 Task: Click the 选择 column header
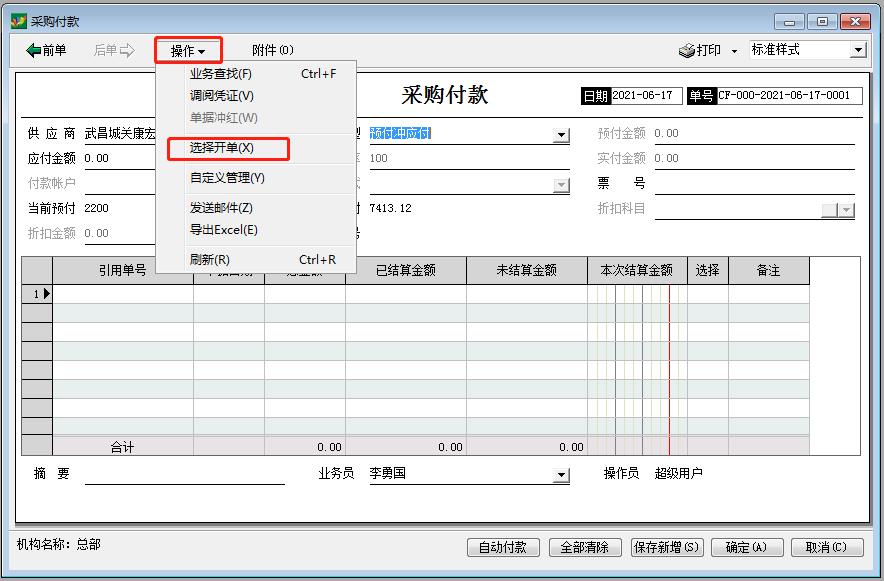click(708, 270)
